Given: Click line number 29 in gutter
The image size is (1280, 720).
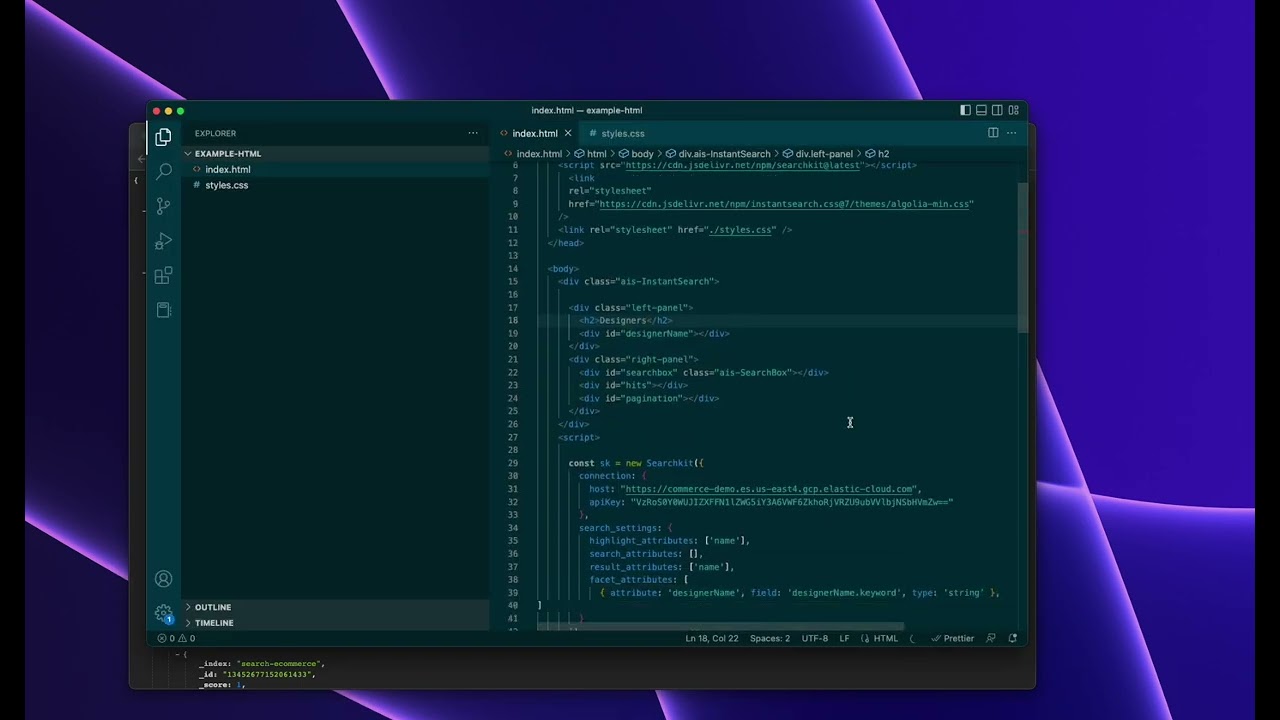Looking at the screenshot, I should pos(513,463).
